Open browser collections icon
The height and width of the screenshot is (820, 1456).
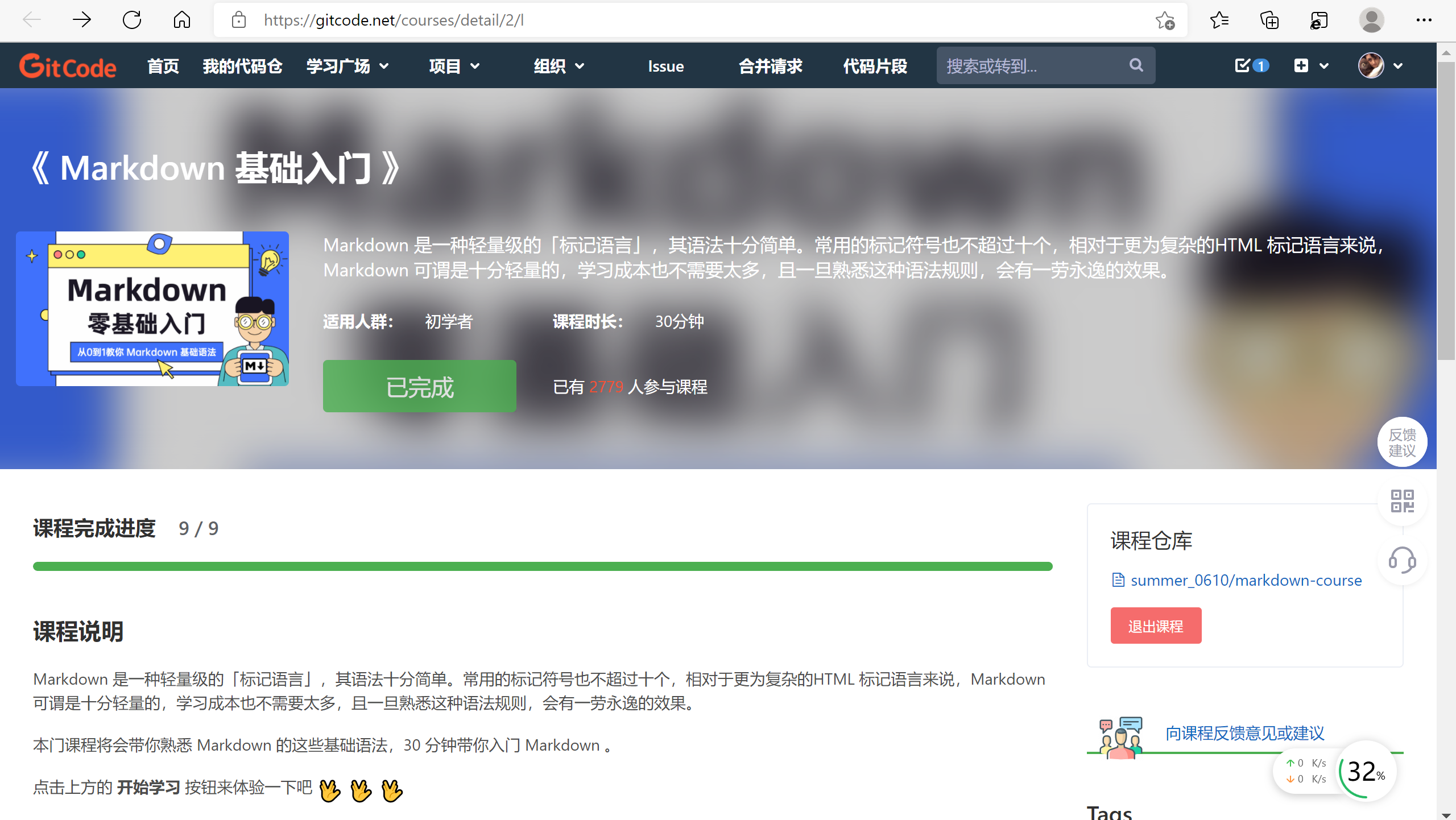click(1269, 20)
